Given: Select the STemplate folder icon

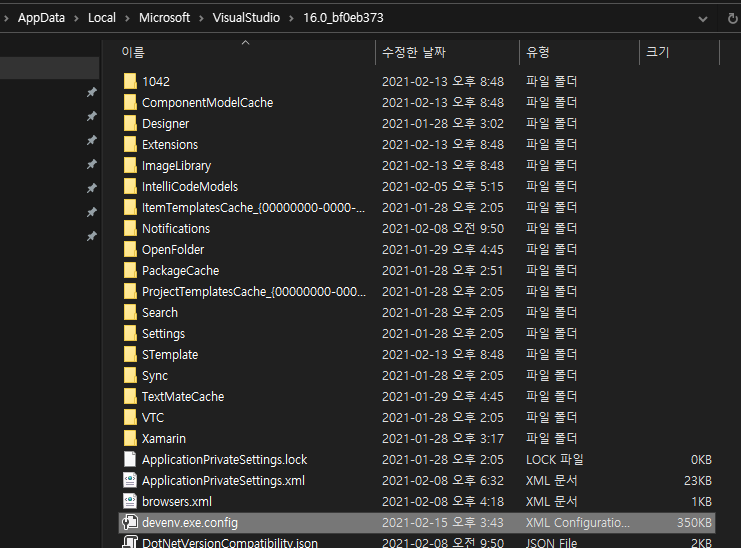Looking at the screenshot, I should coord(130,354).
